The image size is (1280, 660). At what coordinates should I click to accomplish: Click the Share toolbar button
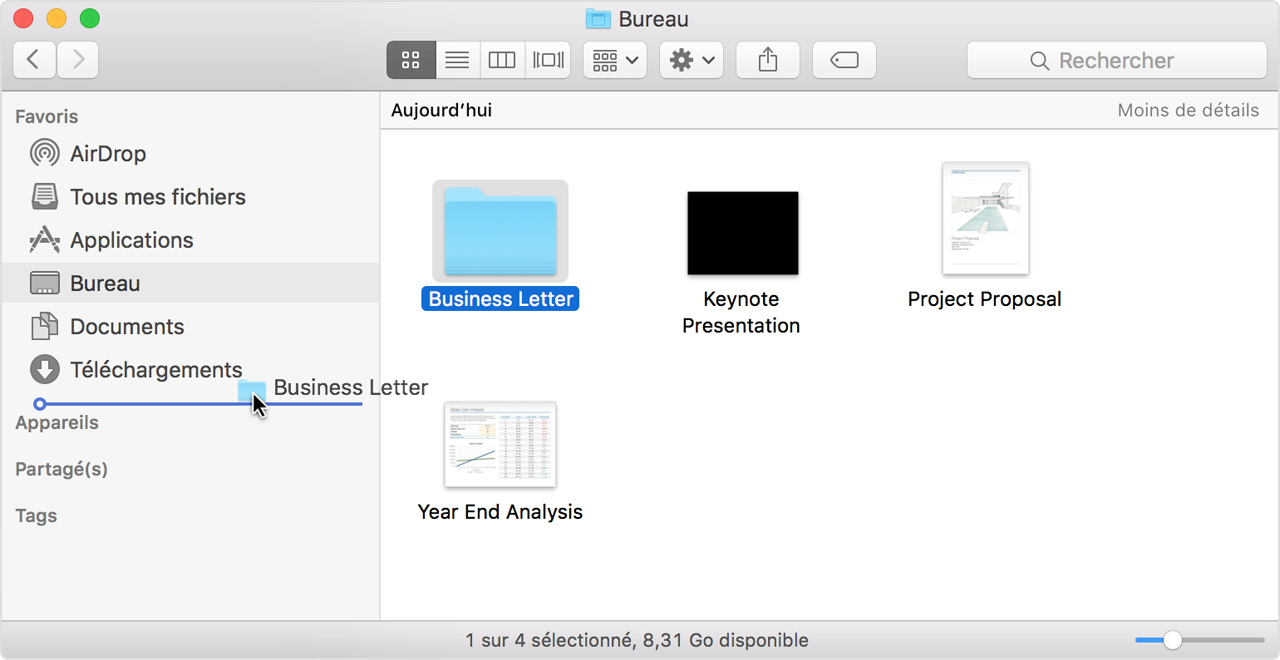coord(768,60)
